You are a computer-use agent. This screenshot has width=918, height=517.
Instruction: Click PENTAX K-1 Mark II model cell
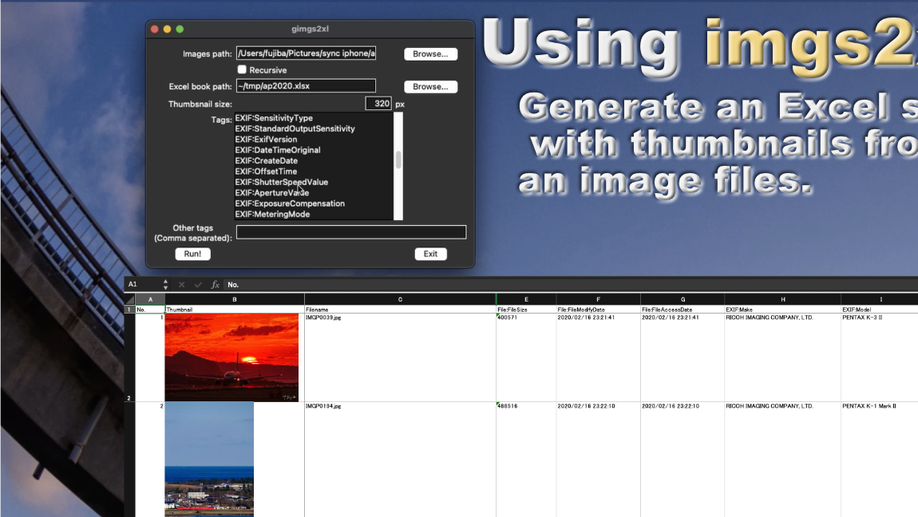click(880, 460)
